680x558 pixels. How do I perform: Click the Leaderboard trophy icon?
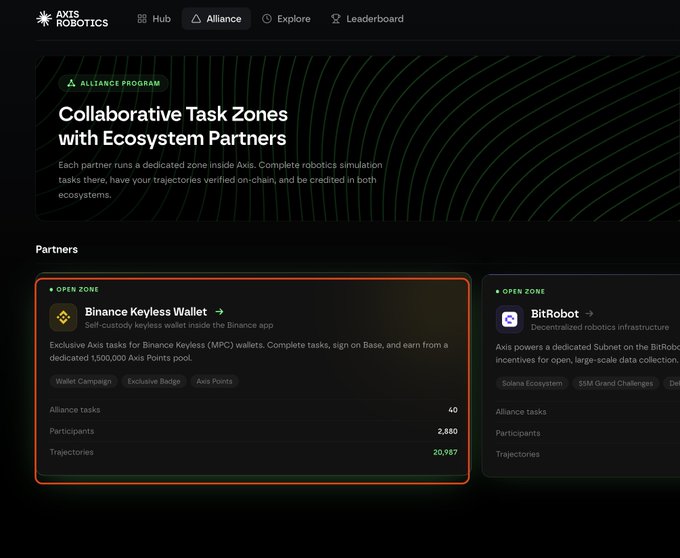pyautogui.click(x=336, y=19)
